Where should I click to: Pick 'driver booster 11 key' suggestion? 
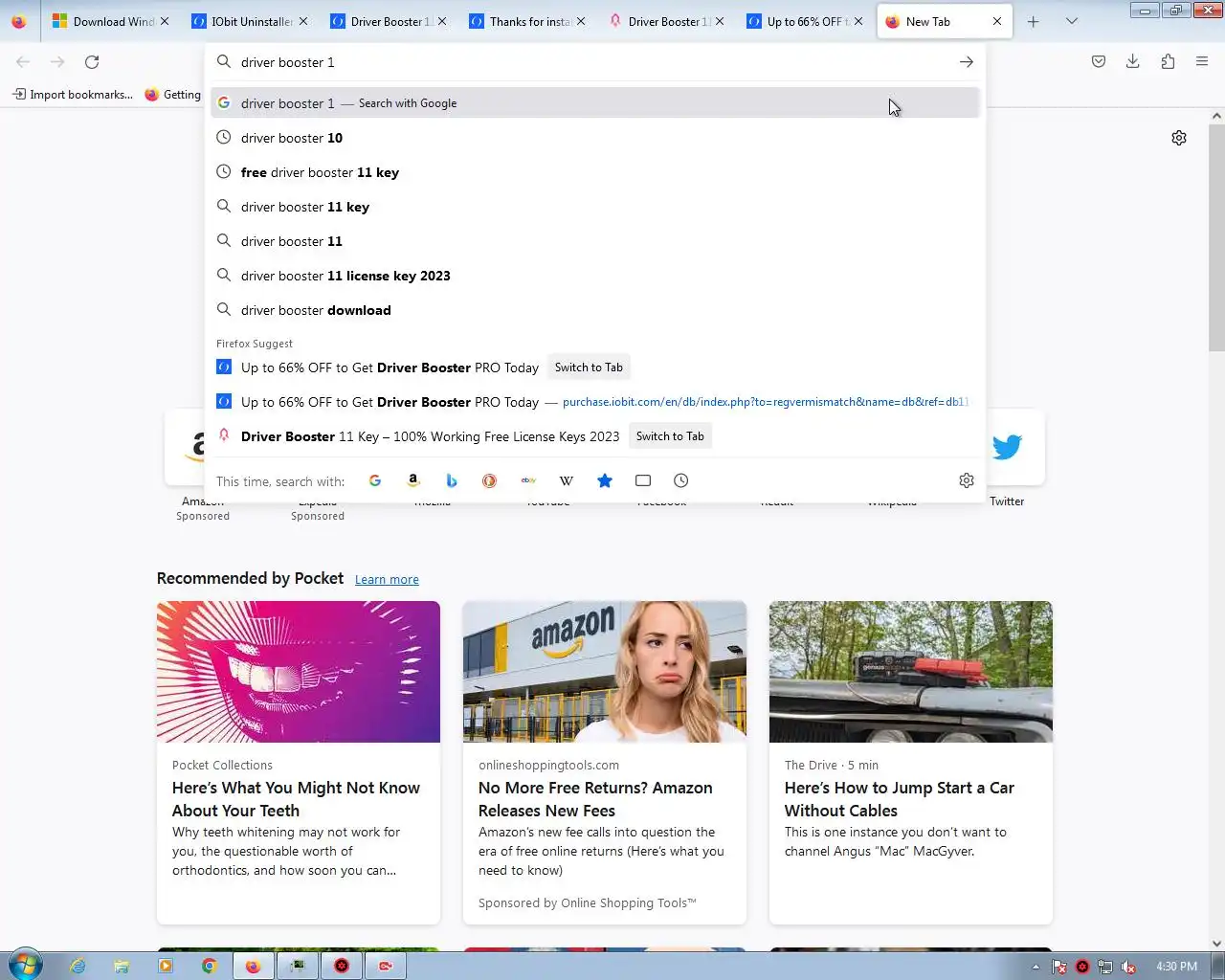[x=595, y=207]
